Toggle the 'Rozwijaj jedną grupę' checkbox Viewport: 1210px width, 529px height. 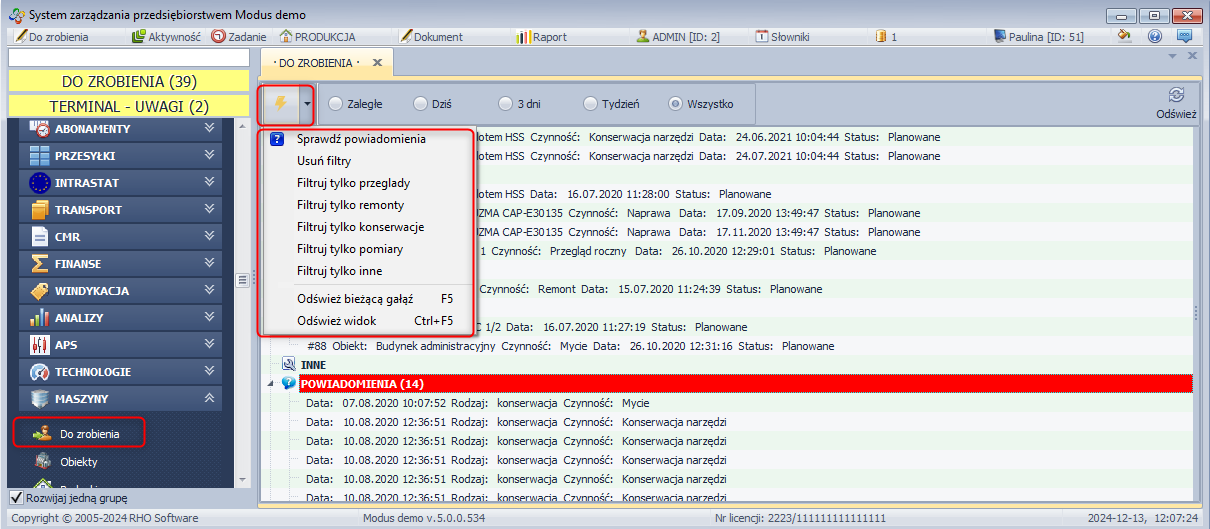click(x=16, y=497)
